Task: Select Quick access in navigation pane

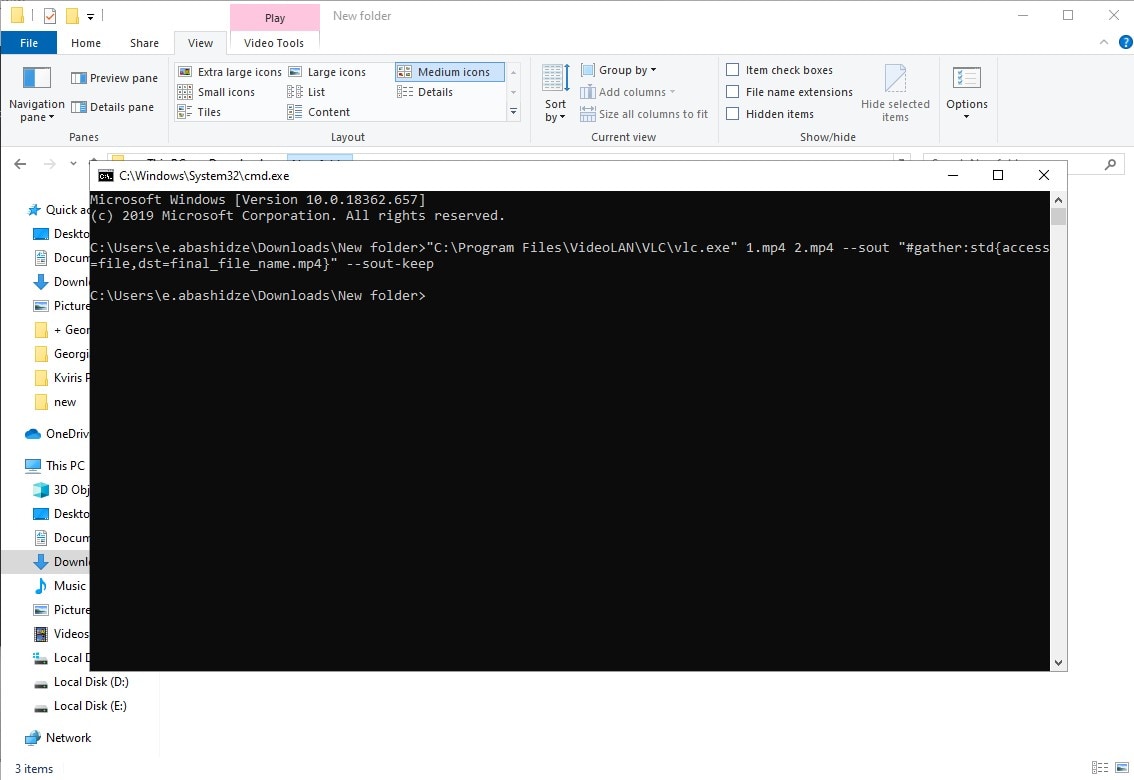Action: point(58,210)
